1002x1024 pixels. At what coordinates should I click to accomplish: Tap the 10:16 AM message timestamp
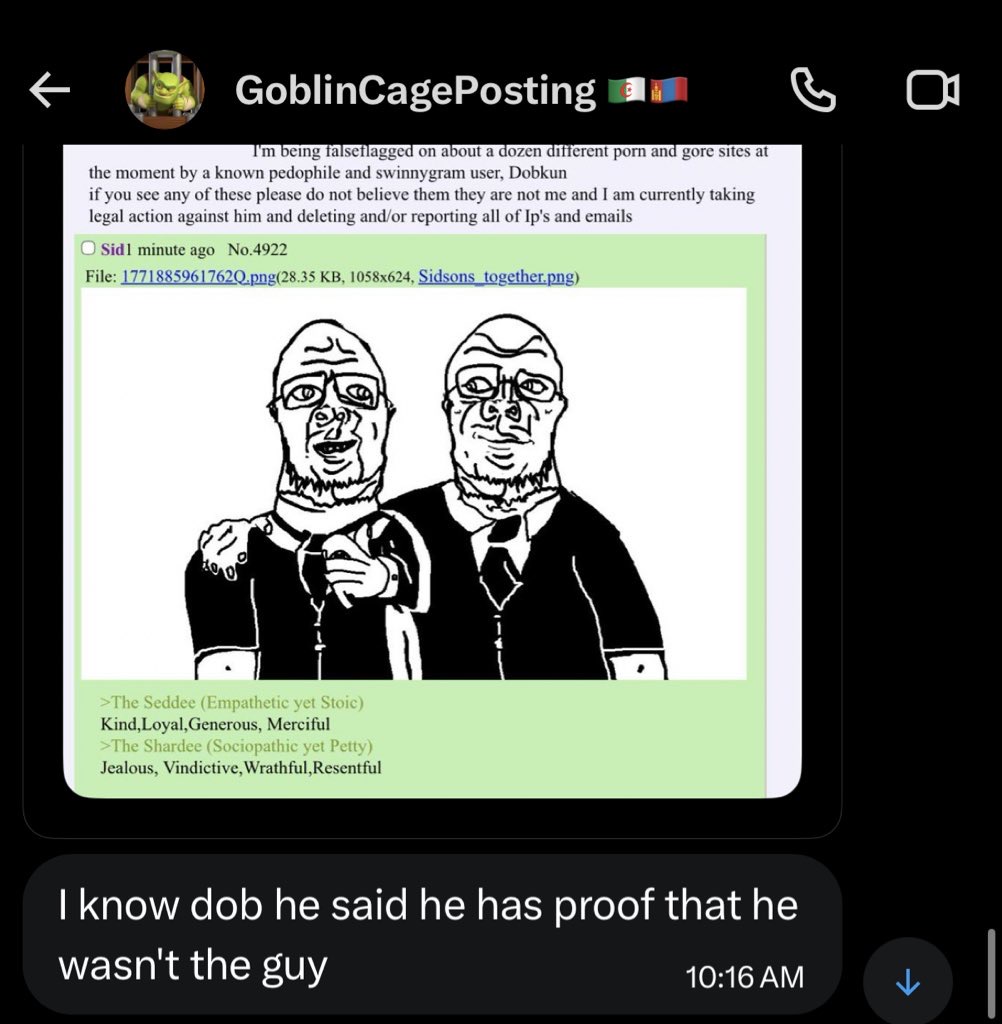pyautogui.click(x=745, y=978)
